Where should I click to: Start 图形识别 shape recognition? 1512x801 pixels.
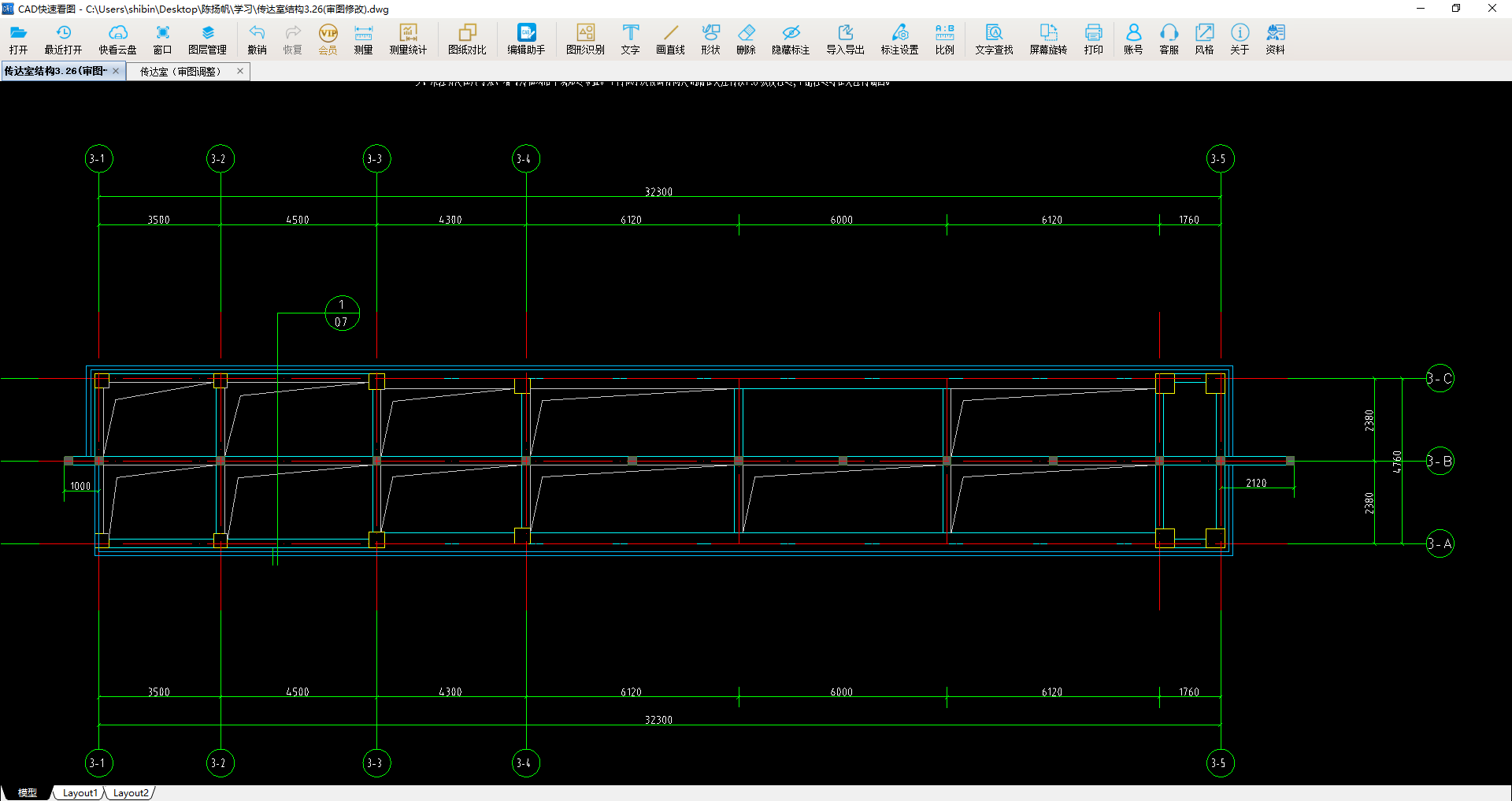(585, 39)
